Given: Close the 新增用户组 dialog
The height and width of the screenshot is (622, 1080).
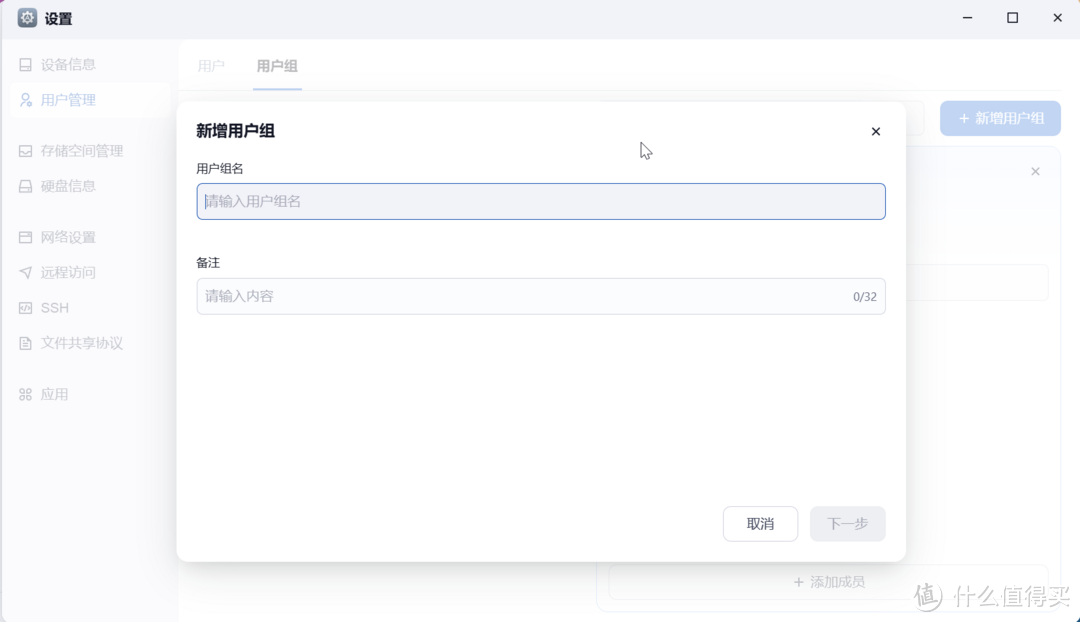Looking at the screenshot, I should (875, 132).
